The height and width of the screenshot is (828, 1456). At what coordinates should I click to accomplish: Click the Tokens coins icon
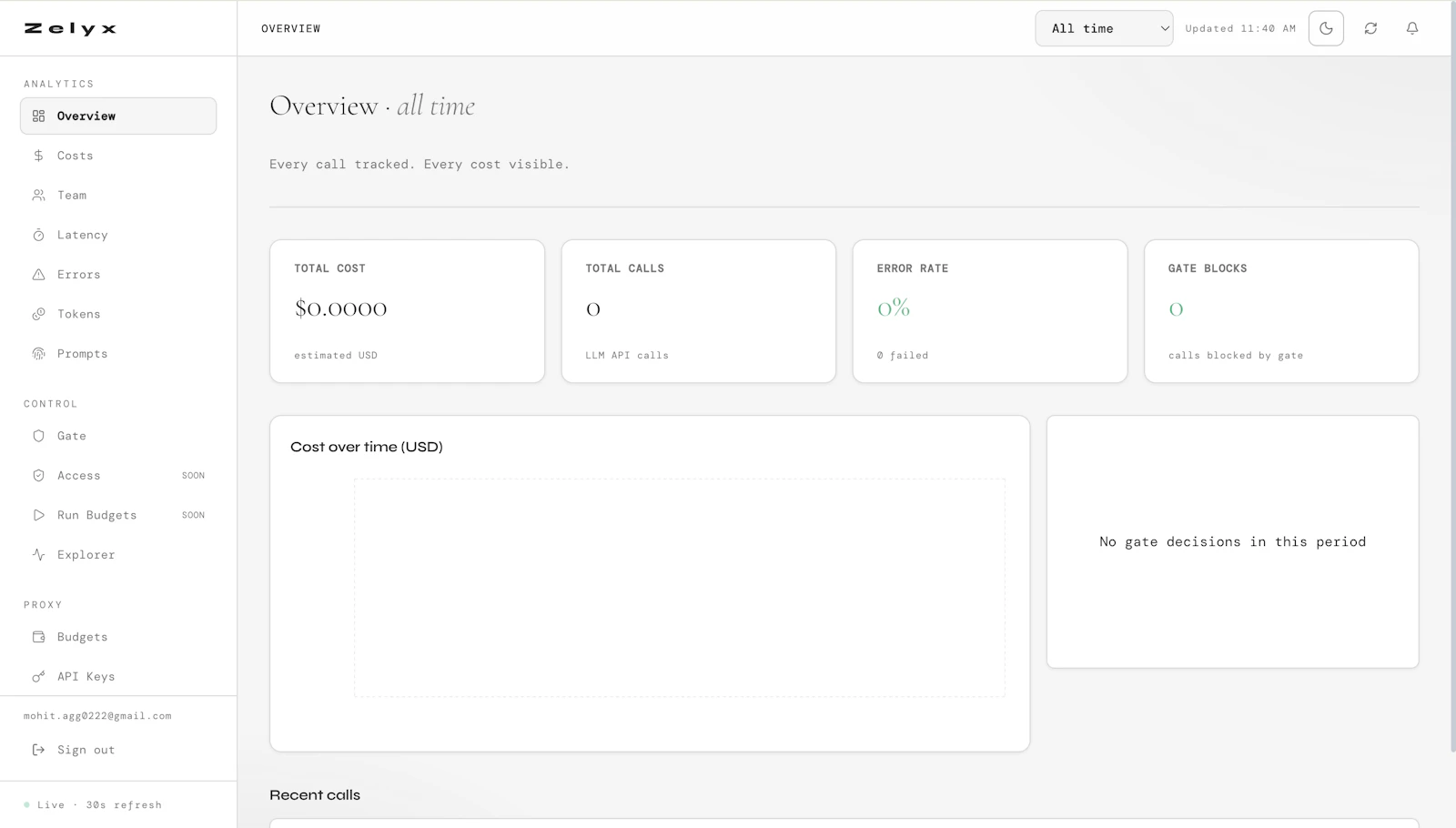click(x=38, y=314)
